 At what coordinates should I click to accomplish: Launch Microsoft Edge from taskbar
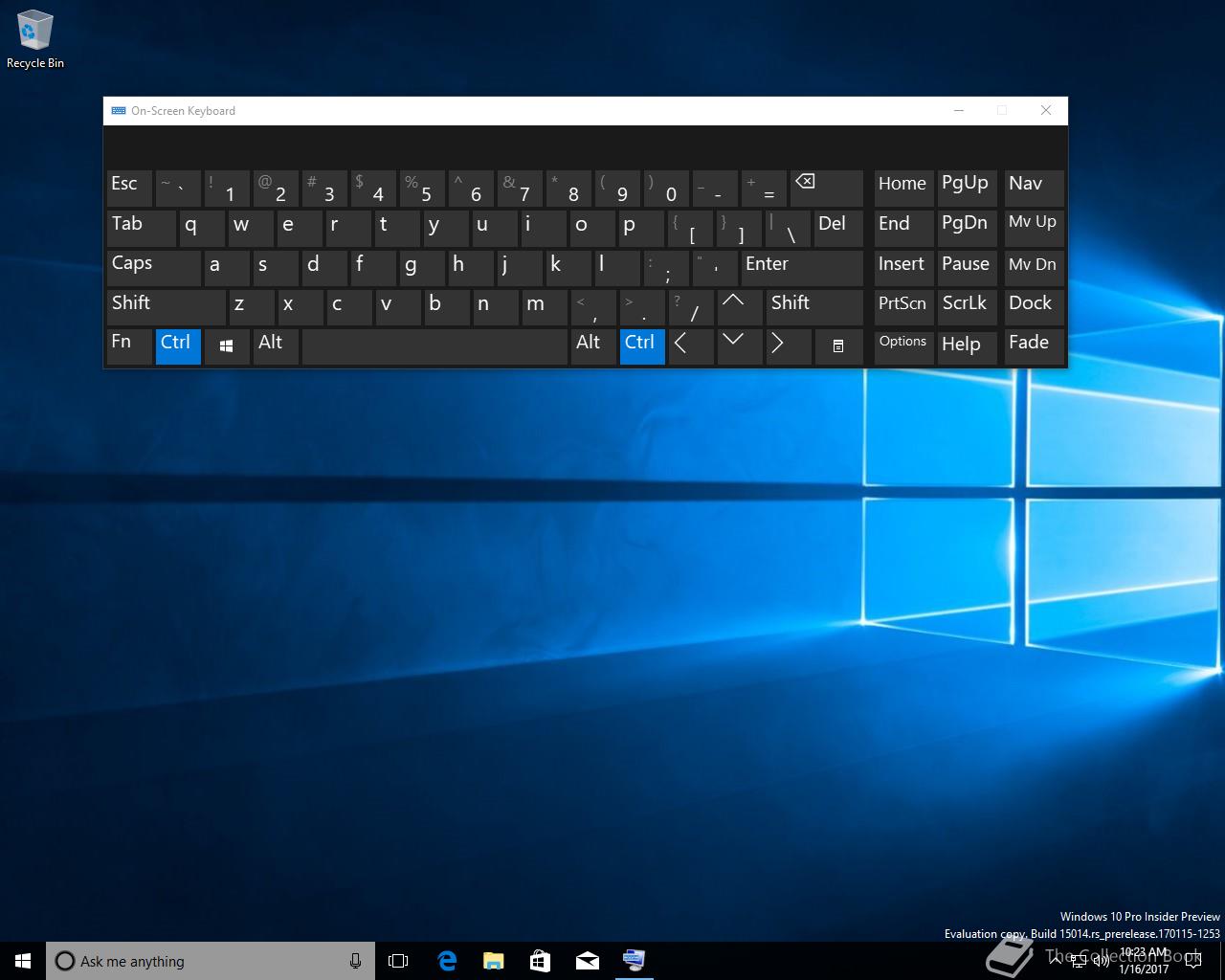[446, 961]
